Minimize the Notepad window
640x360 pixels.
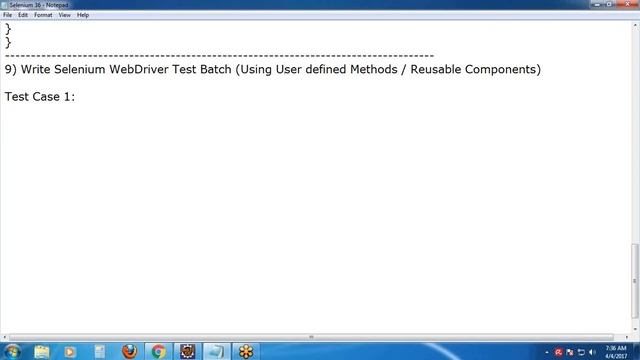coord(598,4)
